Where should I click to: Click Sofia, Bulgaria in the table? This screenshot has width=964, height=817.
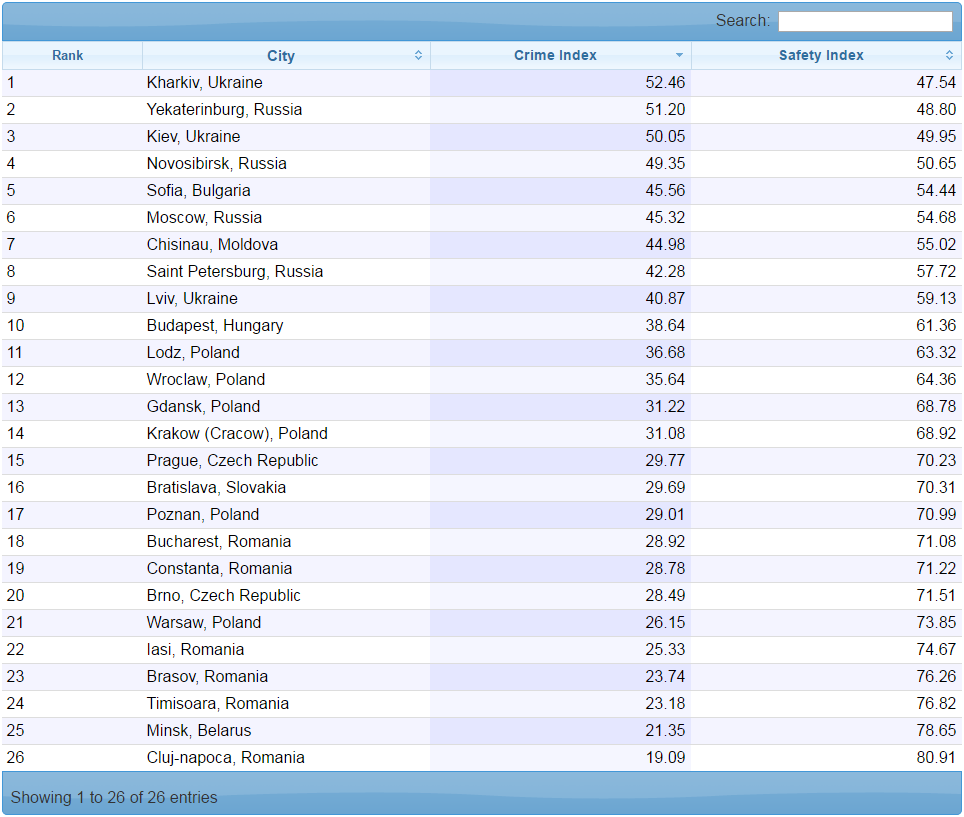click(x=198, y=191)
